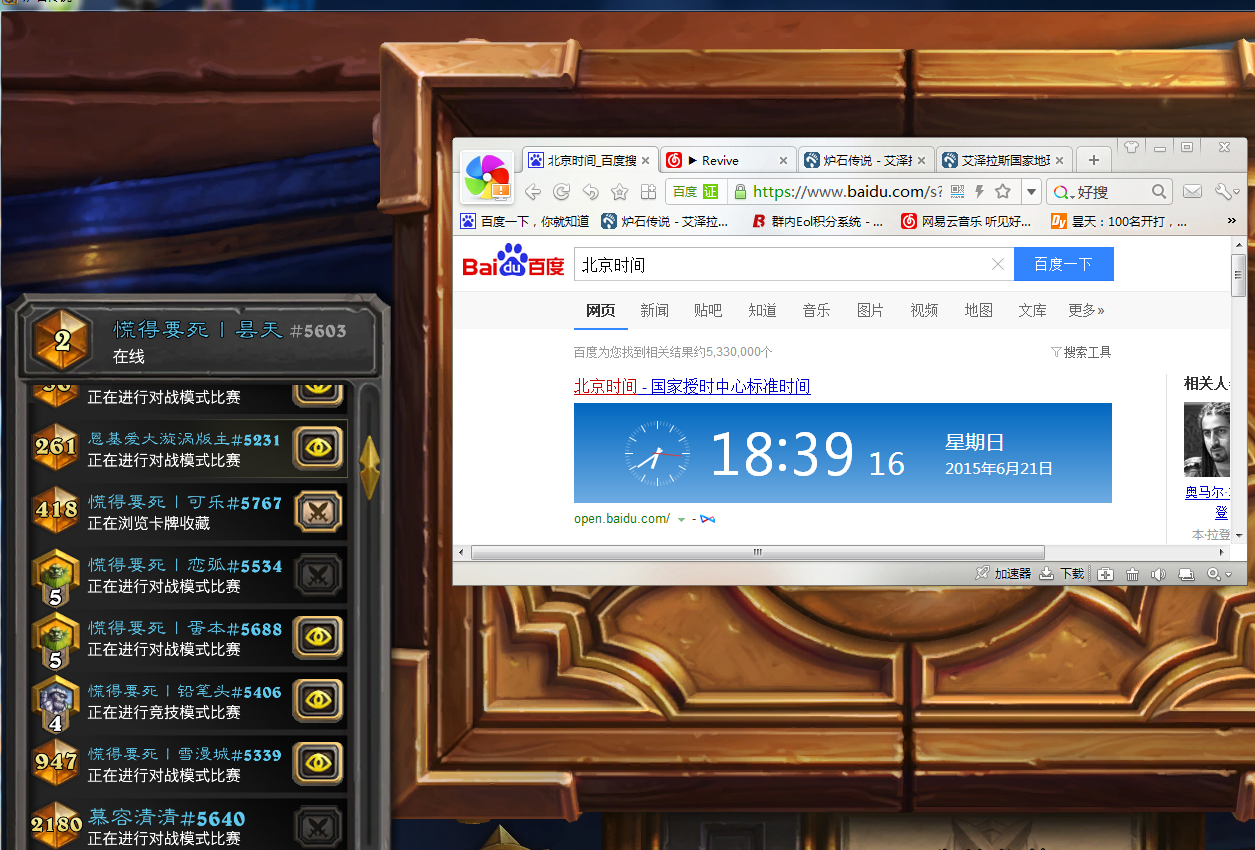1255x850 pixels.
Task: Click the gold diamond scroll handle in friends list
Action: [x=370, y=467]
